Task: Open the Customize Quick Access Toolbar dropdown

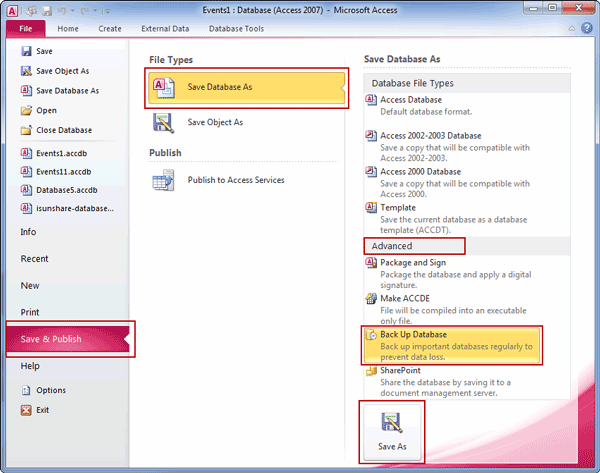Action: point(108,11)
